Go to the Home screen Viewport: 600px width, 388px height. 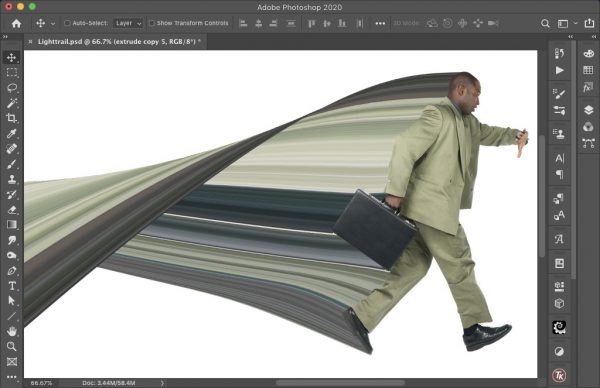click(16, 23)
